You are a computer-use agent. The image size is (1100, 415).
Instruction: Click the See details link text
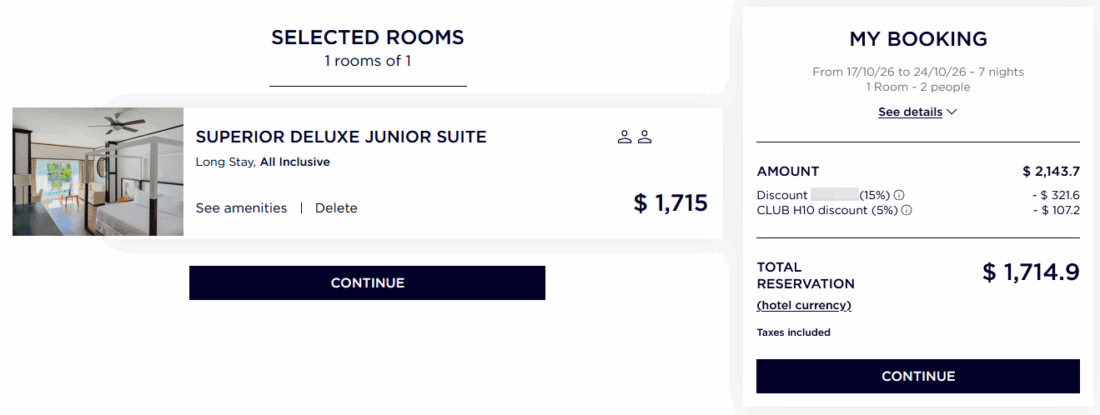(910, 112)
